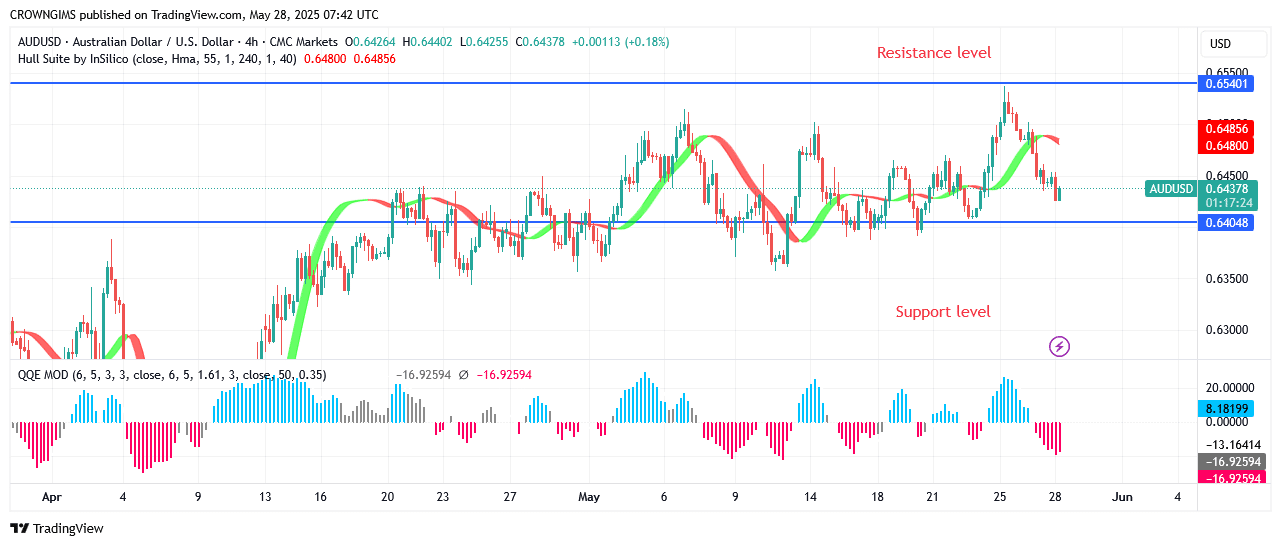Click the Support level annotation text
The image size is (1281, 546).
coord(943,312)
